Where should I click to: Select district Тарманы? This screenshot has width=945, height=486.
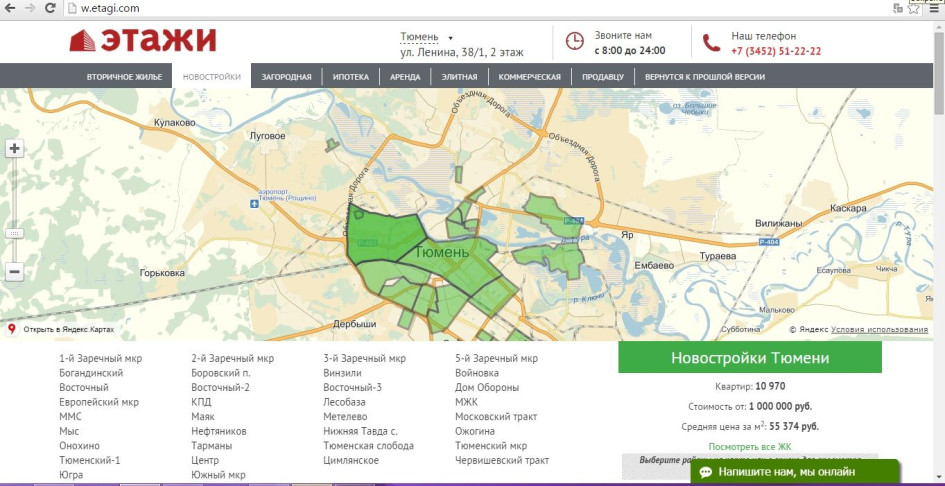tap(212, 446)
